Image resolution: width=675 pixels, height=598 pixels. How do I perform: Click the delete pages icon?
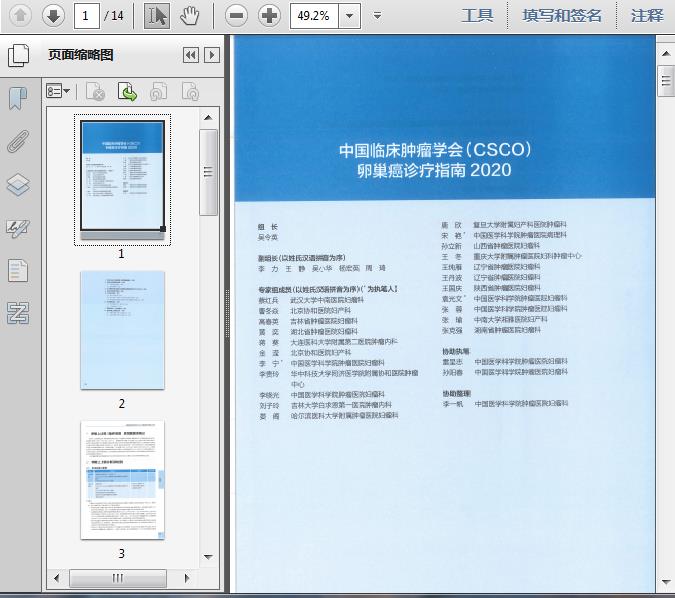pyautogui.click(x=95, y=91)
